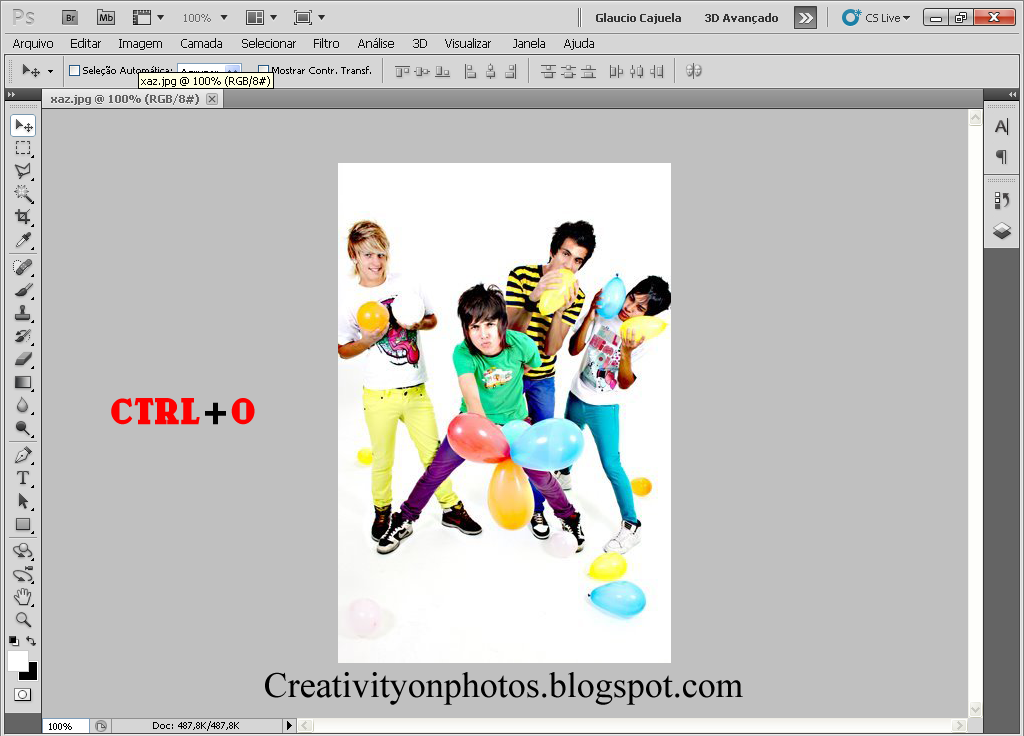Click the background color swatch

32,675
